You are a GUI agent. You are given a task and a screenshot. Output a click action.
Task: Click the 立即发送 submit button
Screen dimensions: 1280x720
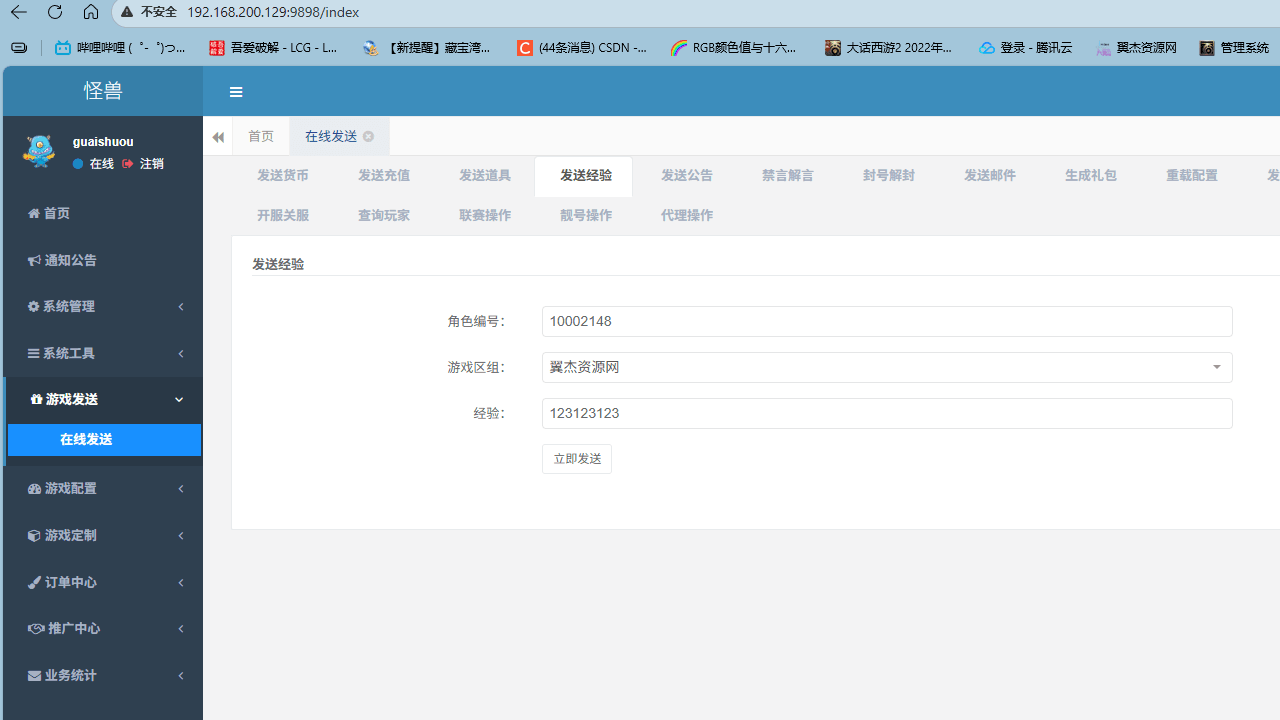(576, 458)
